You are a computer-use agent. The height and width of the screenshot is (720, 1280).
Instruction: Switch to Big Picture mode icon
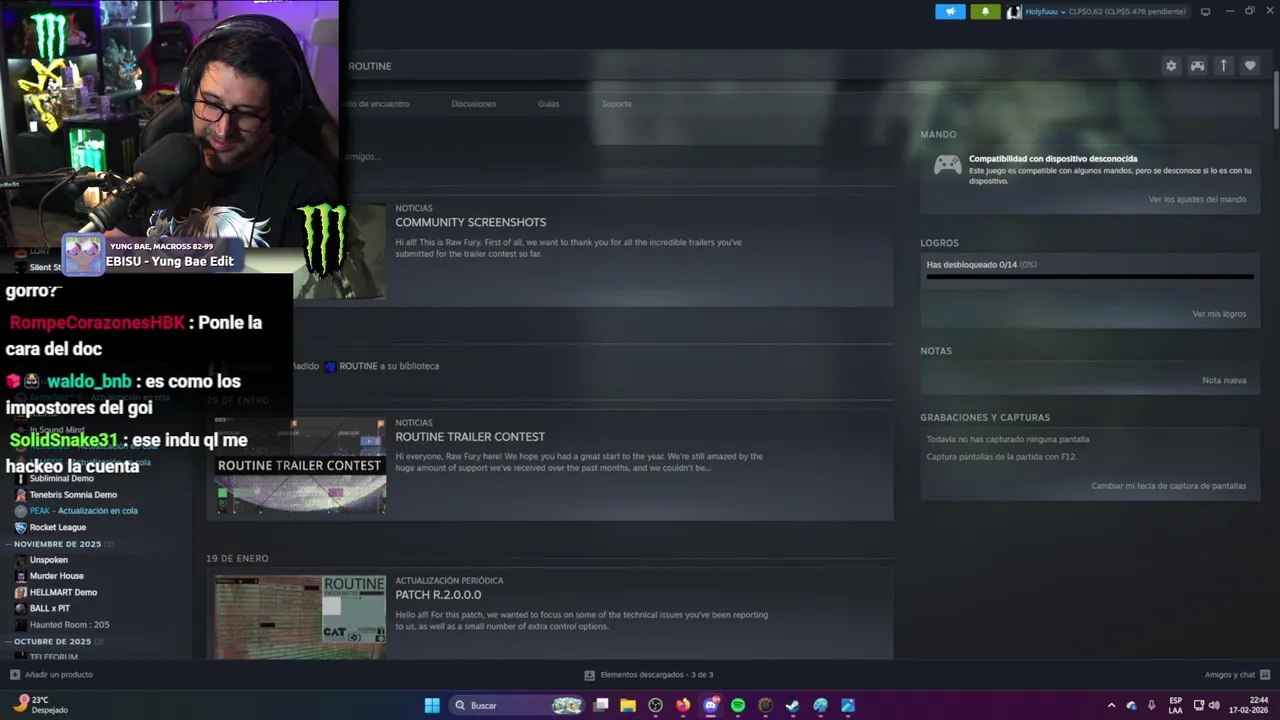(x=1205, y=12)
